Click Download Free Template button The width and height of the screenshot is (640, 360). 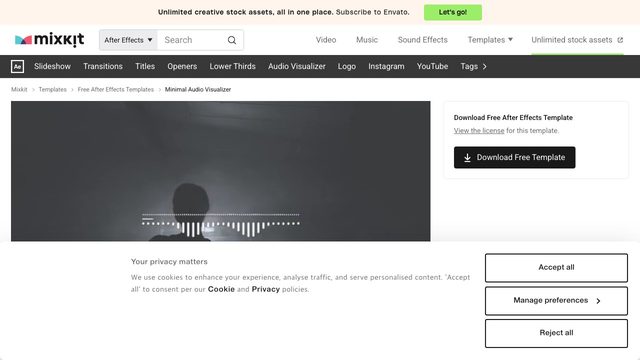(514, 158)
